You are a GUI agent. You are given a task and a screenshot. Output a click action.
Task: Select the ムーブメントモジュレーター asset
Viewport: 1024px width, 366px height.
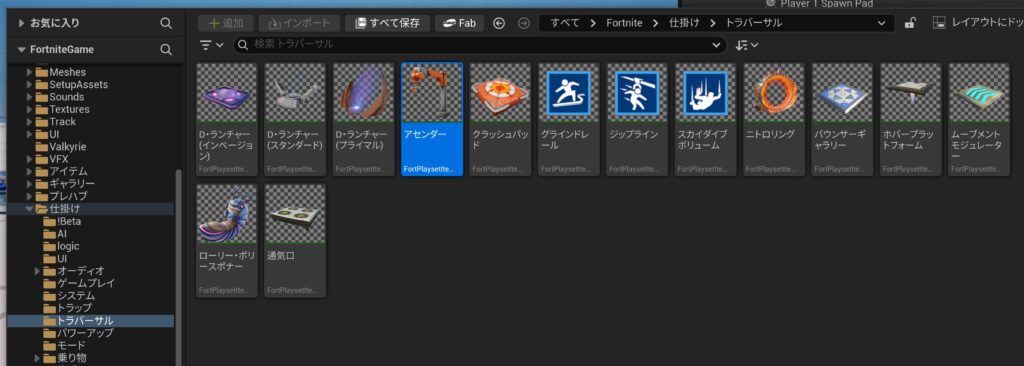(x=979, y=119)
